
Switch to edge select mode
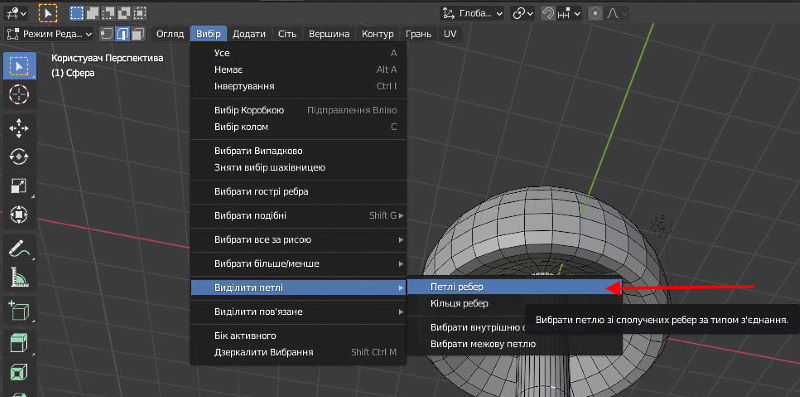pyautogui.click(x=122, y=34)
